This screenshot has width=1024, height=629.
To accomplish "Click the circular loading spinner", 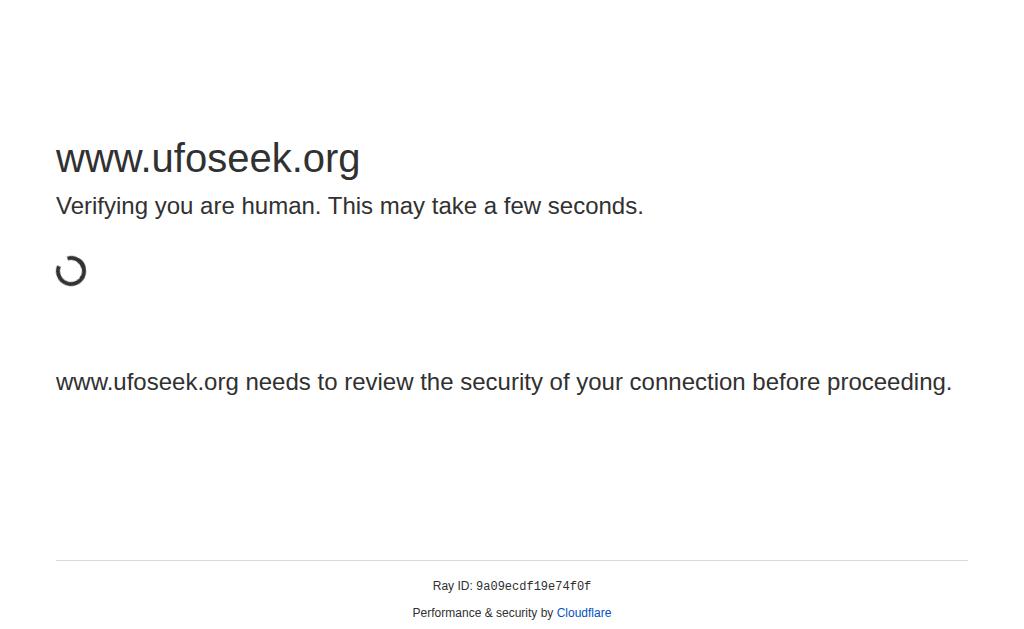I will tap(71, 271).
